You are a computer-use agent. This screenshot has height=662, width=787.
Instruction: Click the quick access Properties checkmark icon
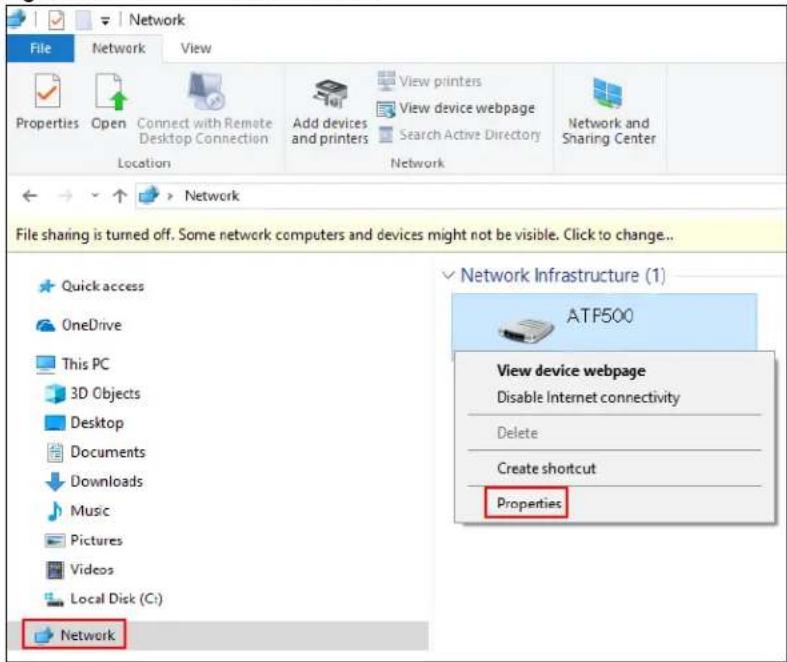pos(56,20)
